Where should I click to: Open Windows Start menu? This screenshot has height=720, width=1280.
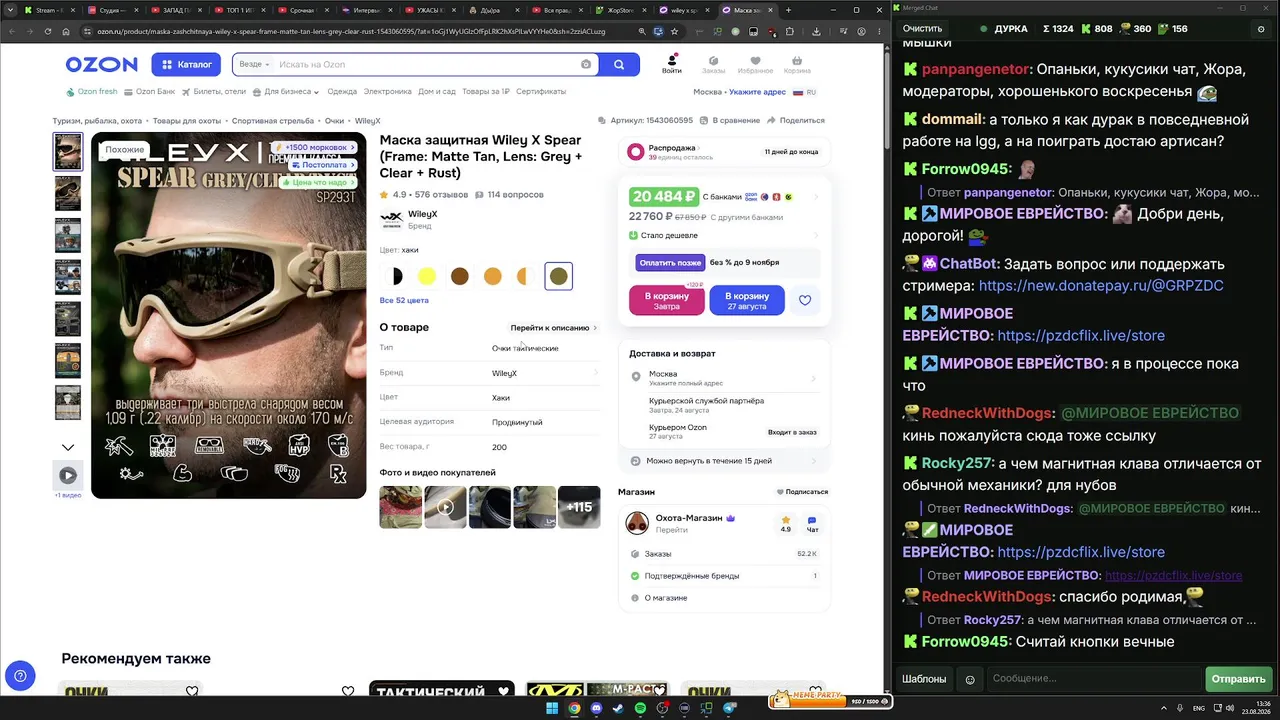[x=551, y=709]
